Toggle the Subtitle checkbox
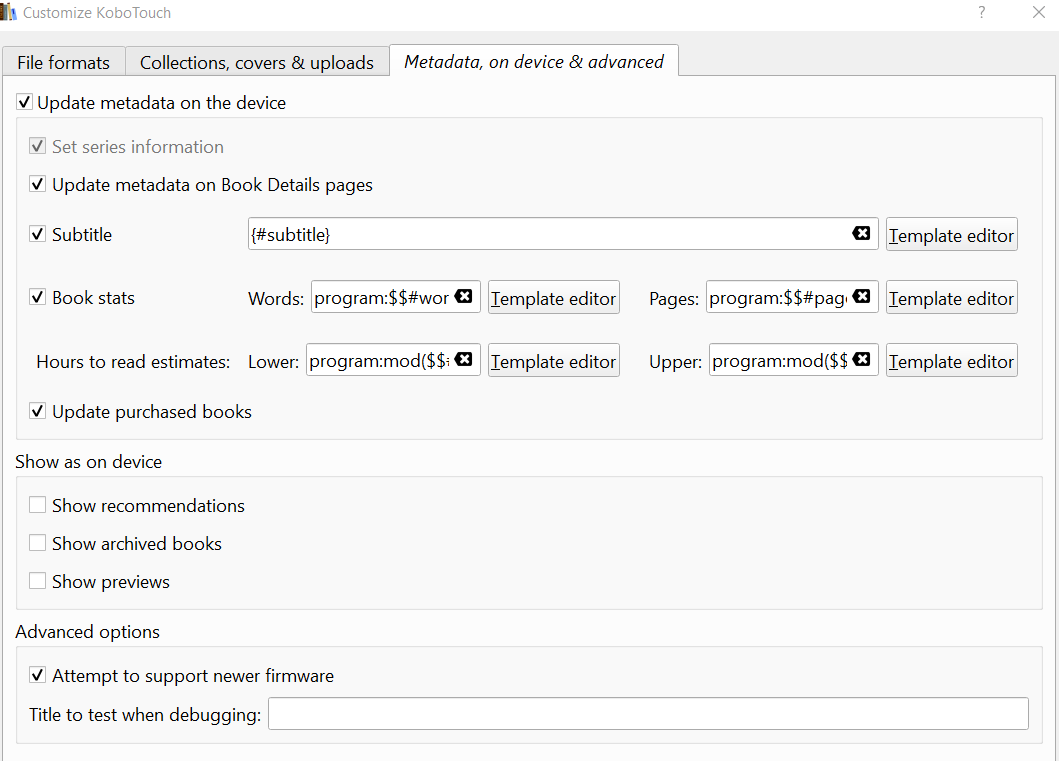Screen dimensions: 1059x761 pos(38,235)
